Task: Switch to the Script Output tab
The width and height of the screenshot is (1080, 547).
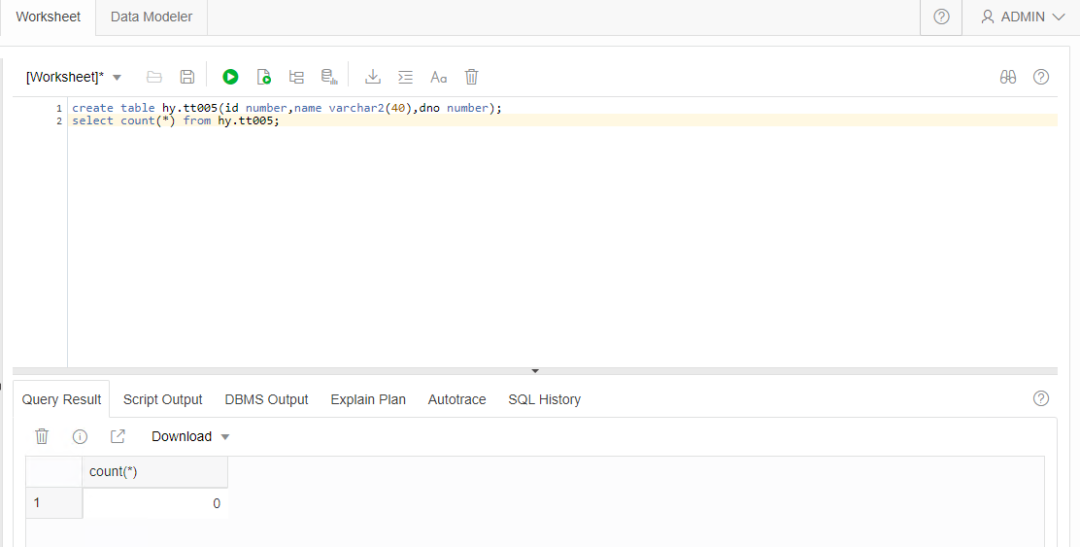Action: pyautogui.click(x=162, y=399)
